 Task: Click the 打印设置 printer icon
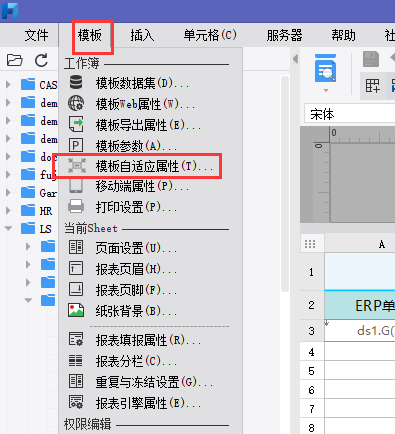(x=76, y=206)
